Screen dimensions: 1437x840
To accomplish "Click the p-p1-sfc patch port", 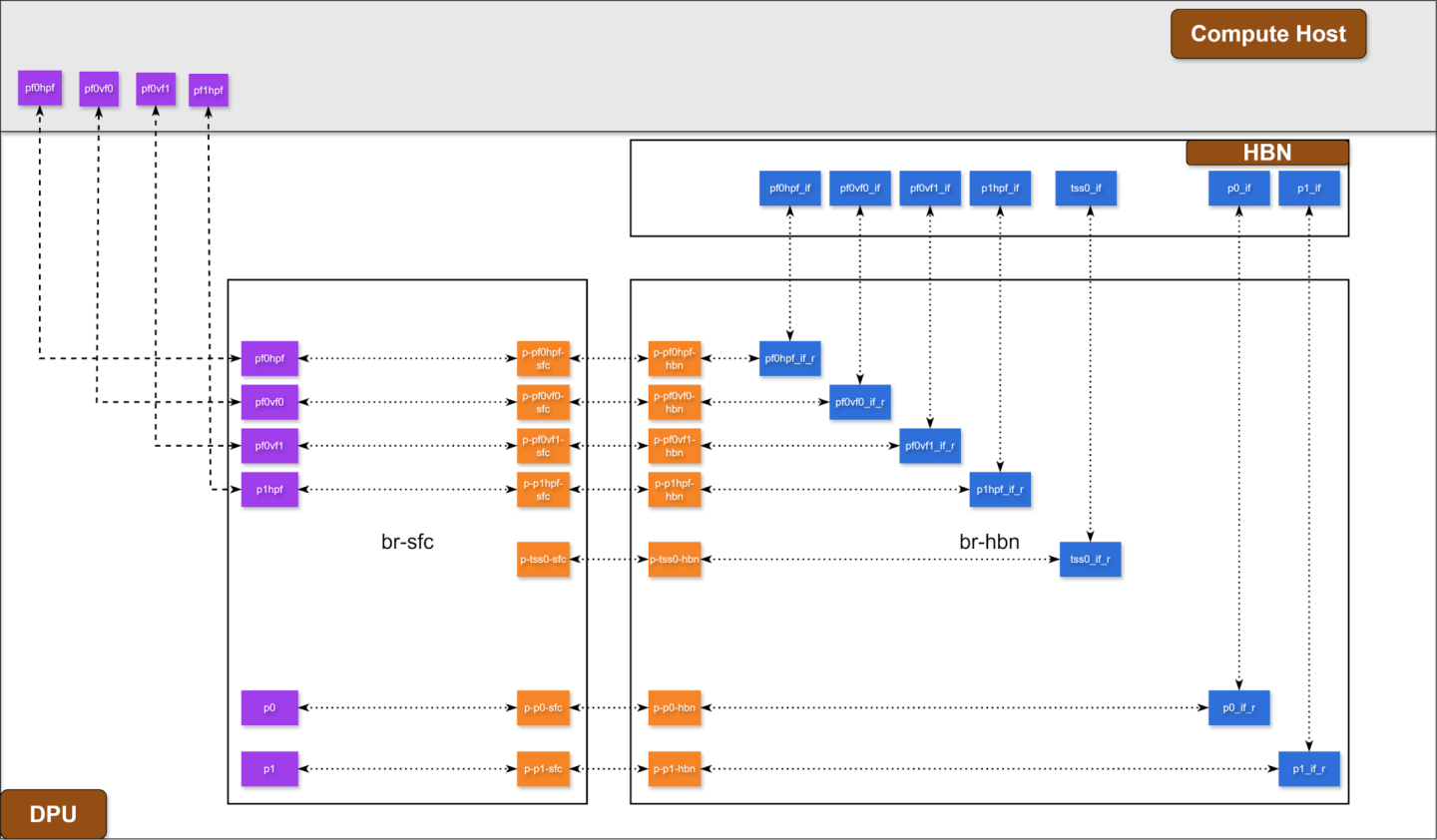I will [x=543, y=768].
